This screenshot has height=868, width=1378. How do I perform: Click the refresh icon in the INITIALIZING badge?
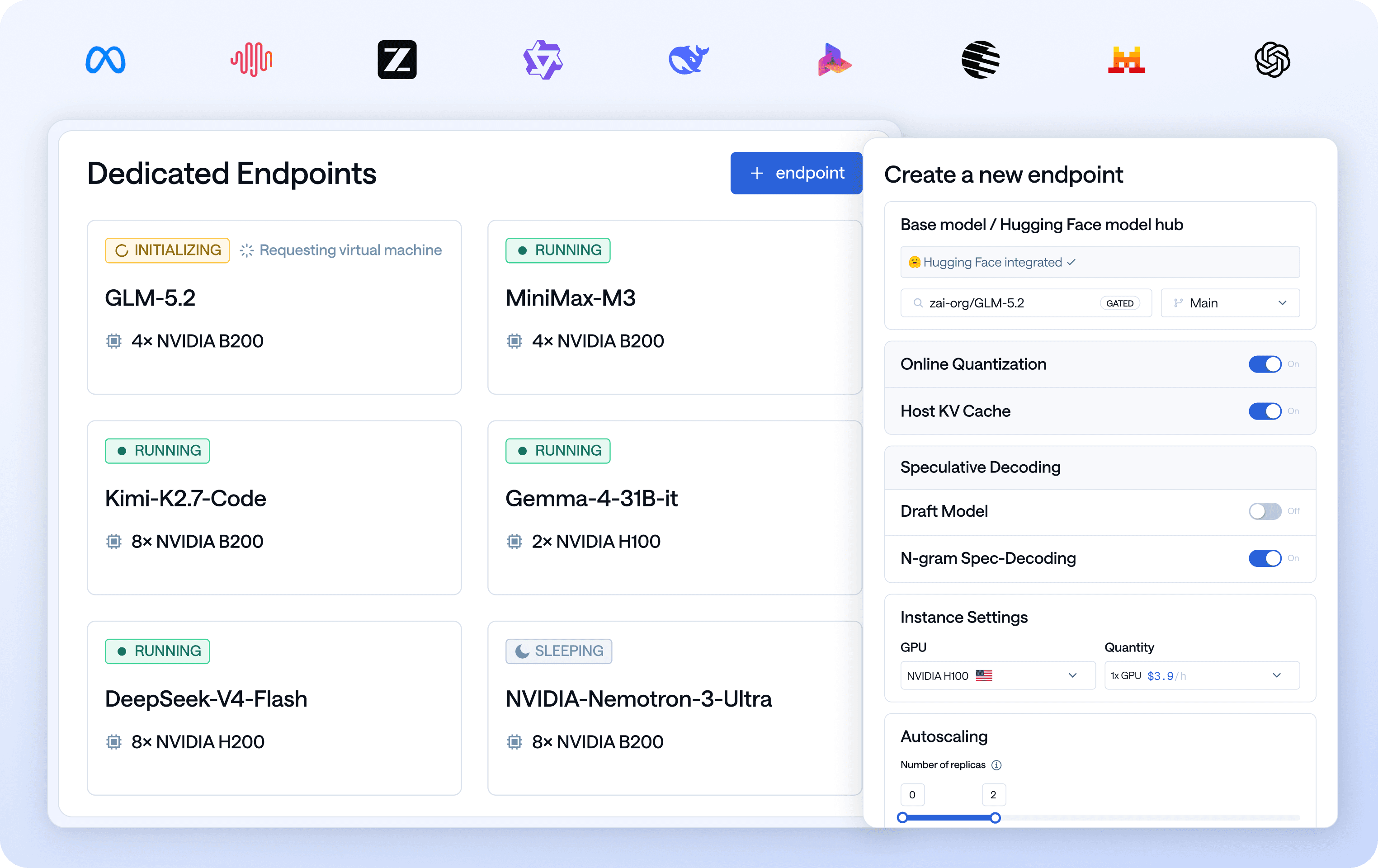(121, 250)
